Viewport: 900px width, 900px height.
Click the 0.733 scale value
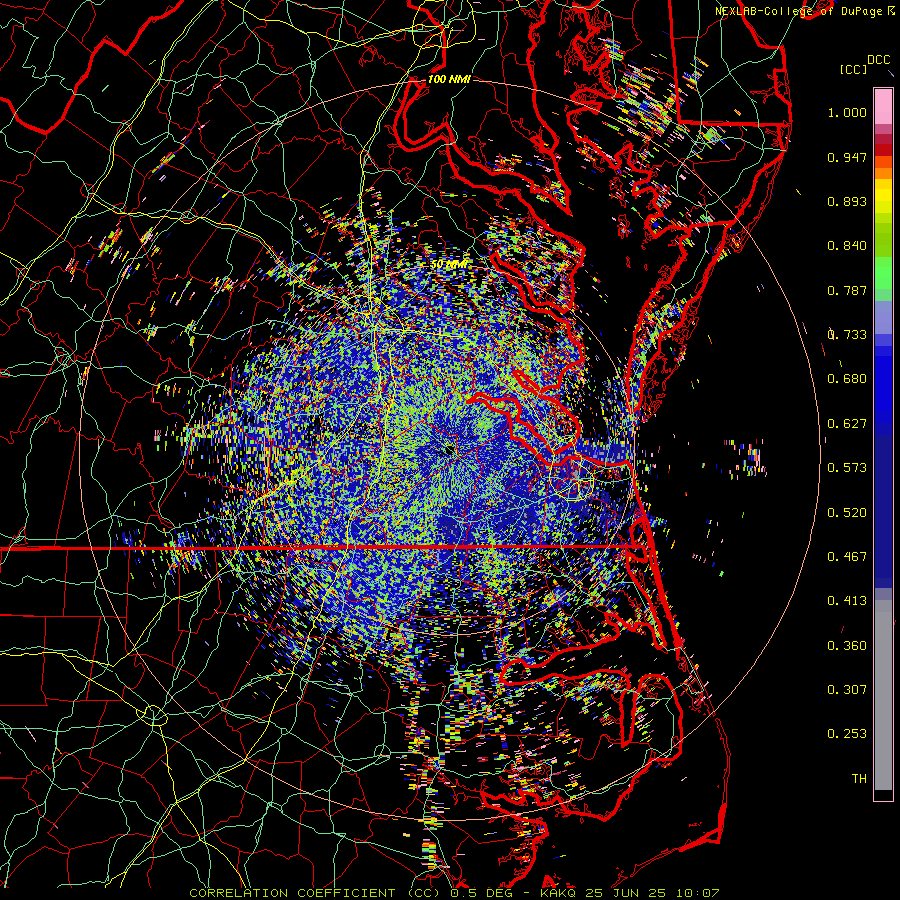pyautogui.click(x=847, y=335)
